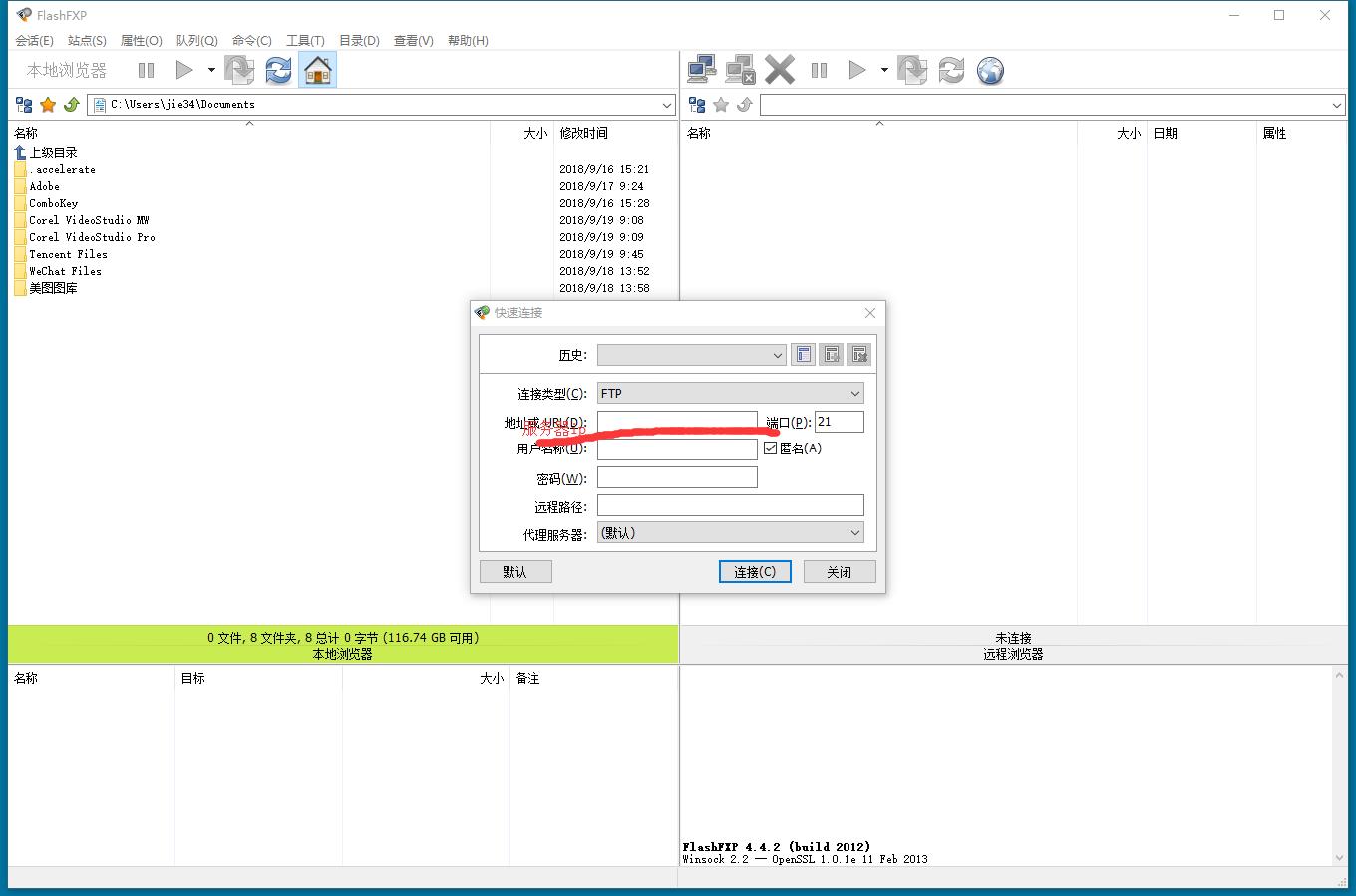This screenshot has height=896, width=1356.
Task: Select the Corel VideoStudio Pro folder
Action: [85, 237]
